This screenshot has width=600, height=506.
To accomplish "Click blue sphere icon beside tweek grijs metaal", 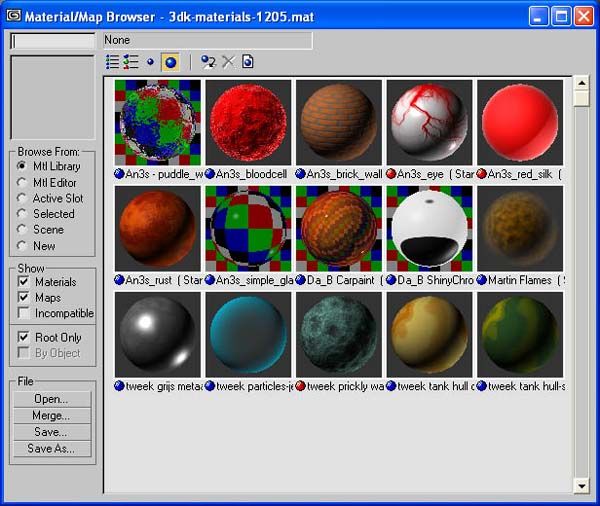I will [x=119, y=386].
